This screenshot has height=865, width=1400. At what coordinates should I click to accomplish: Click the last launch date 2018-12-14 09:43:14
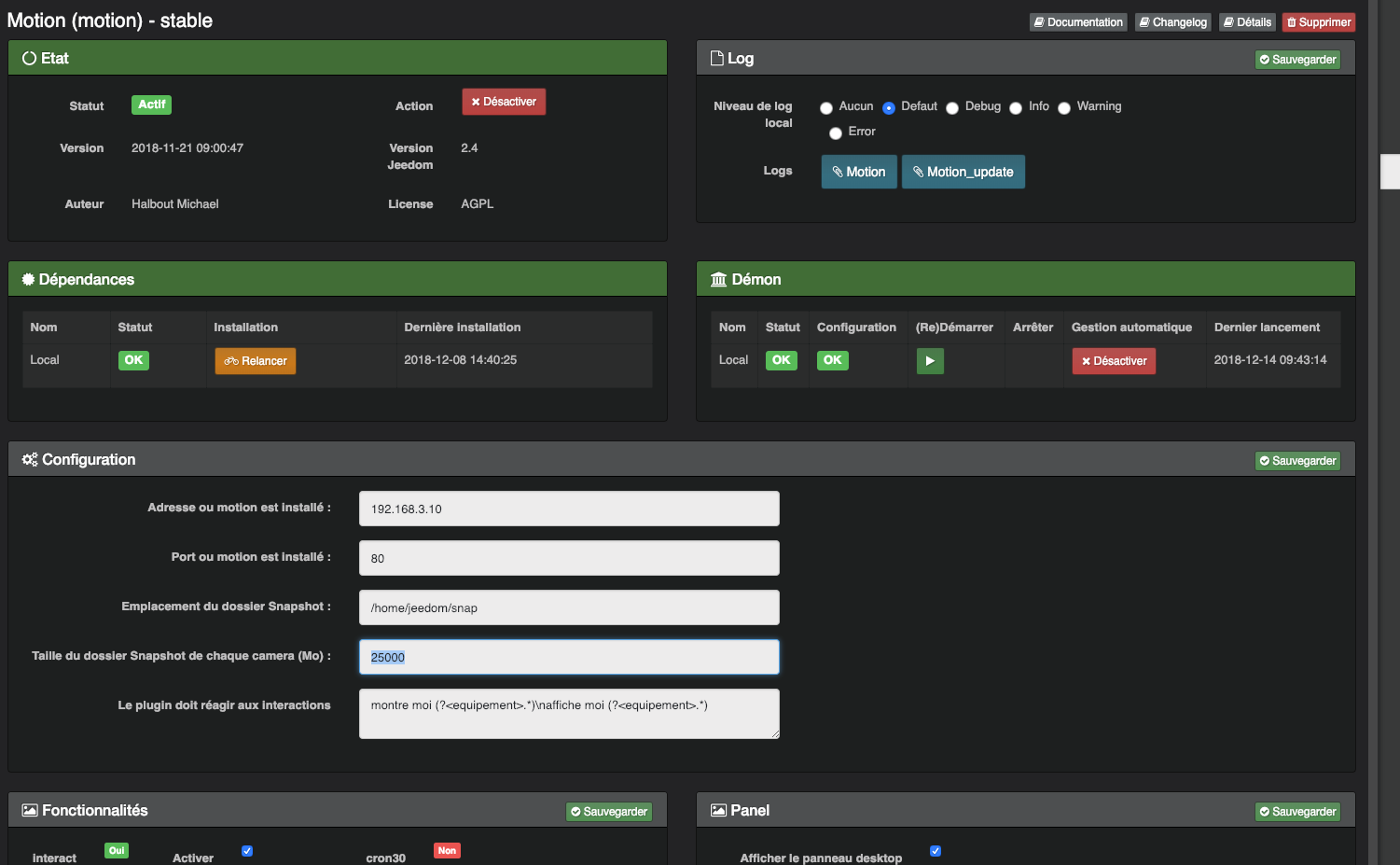[x=1270, y=360]
